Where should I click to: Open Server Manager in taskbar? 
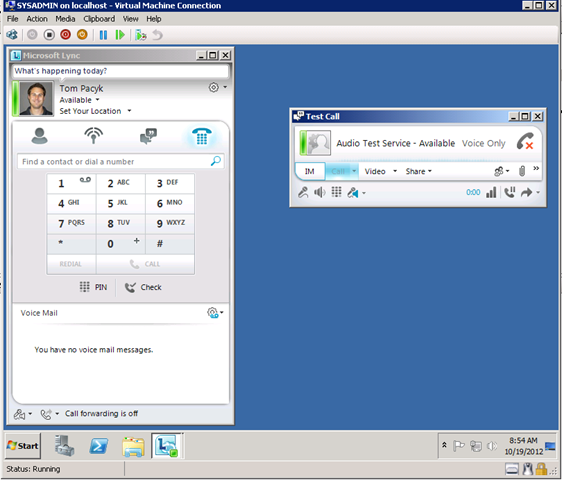point(65,446)
